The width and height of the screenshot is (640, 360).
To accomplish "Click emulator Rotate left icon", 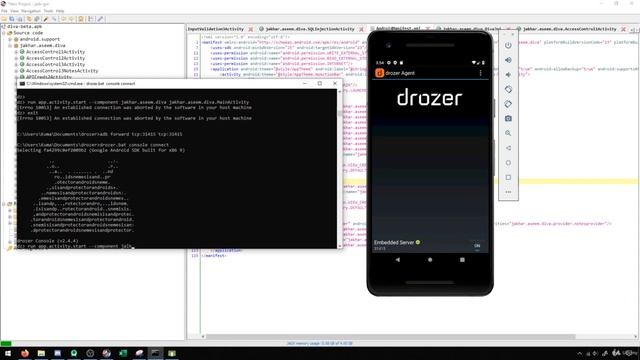I will tap(508, 89).
